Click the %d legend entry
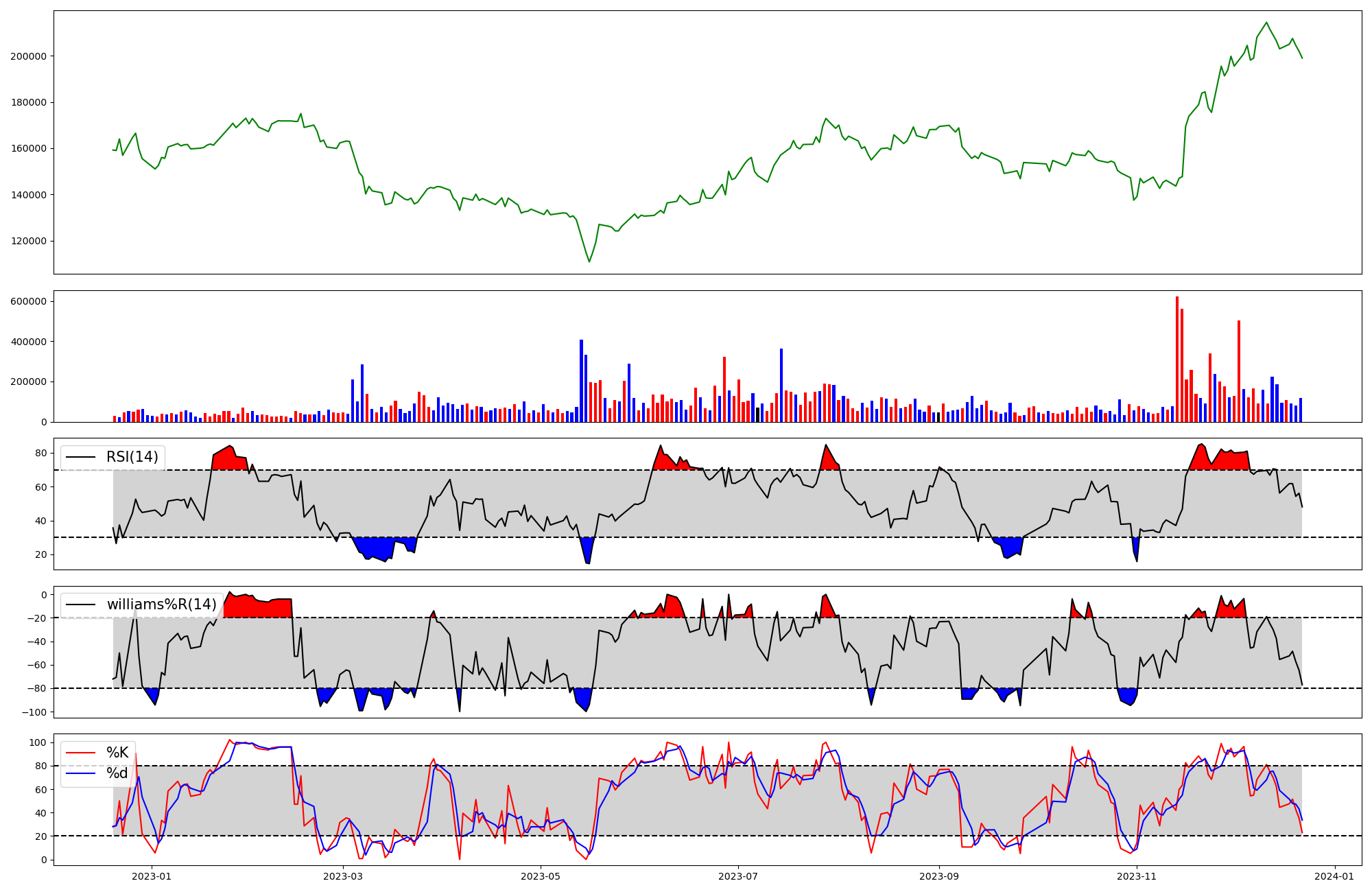This screenshot has width=1372, height=892. click(x=117, y=773)
